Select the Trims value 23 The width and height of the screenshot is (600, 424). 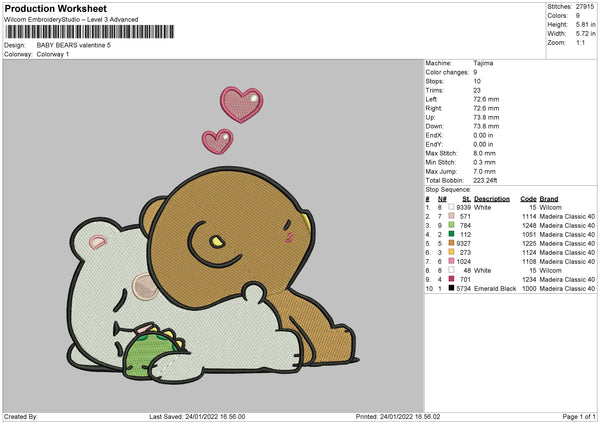477,90
